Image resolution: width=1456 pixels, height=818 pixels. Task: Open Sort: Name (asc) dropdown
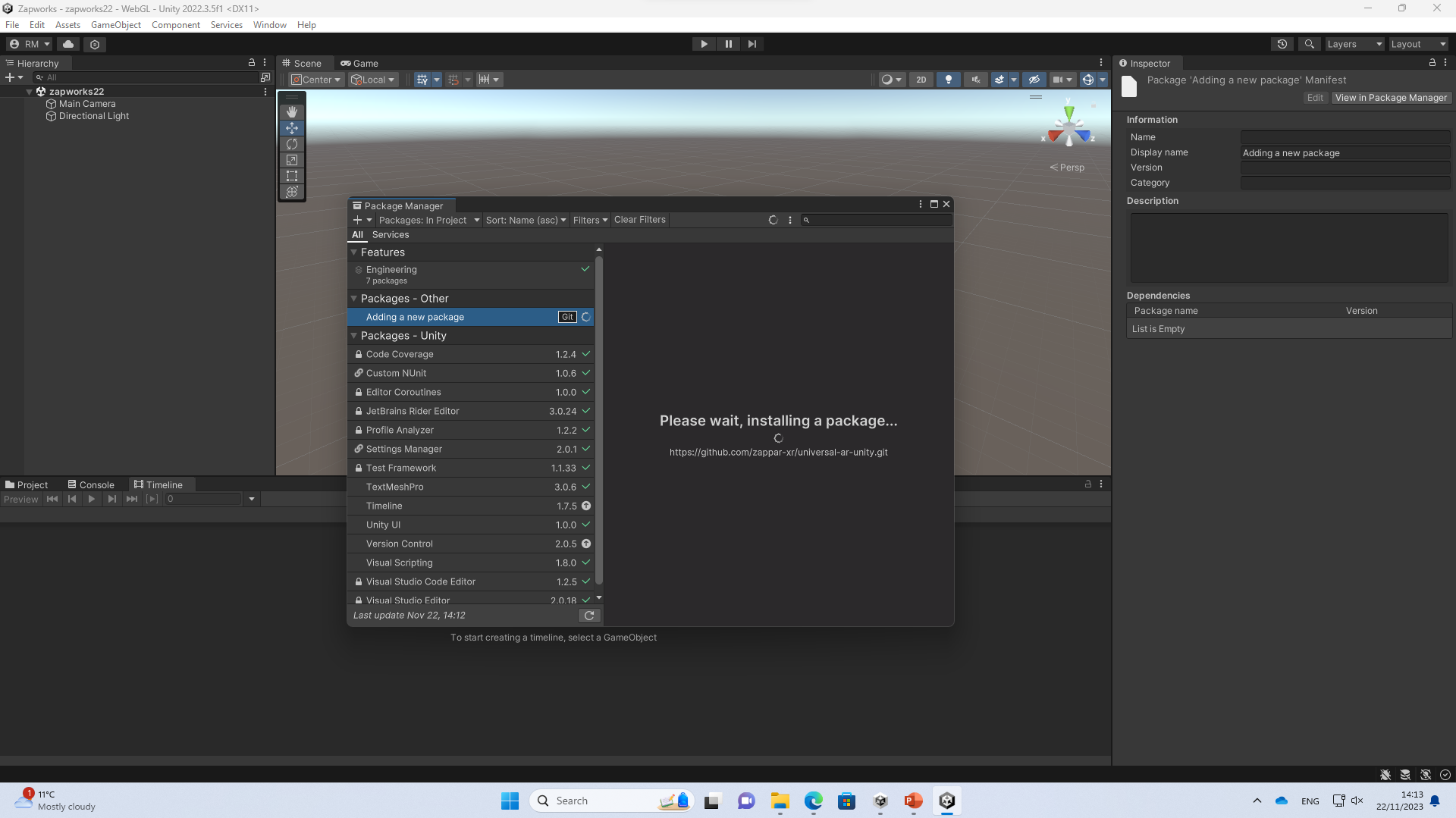(526, 220)
